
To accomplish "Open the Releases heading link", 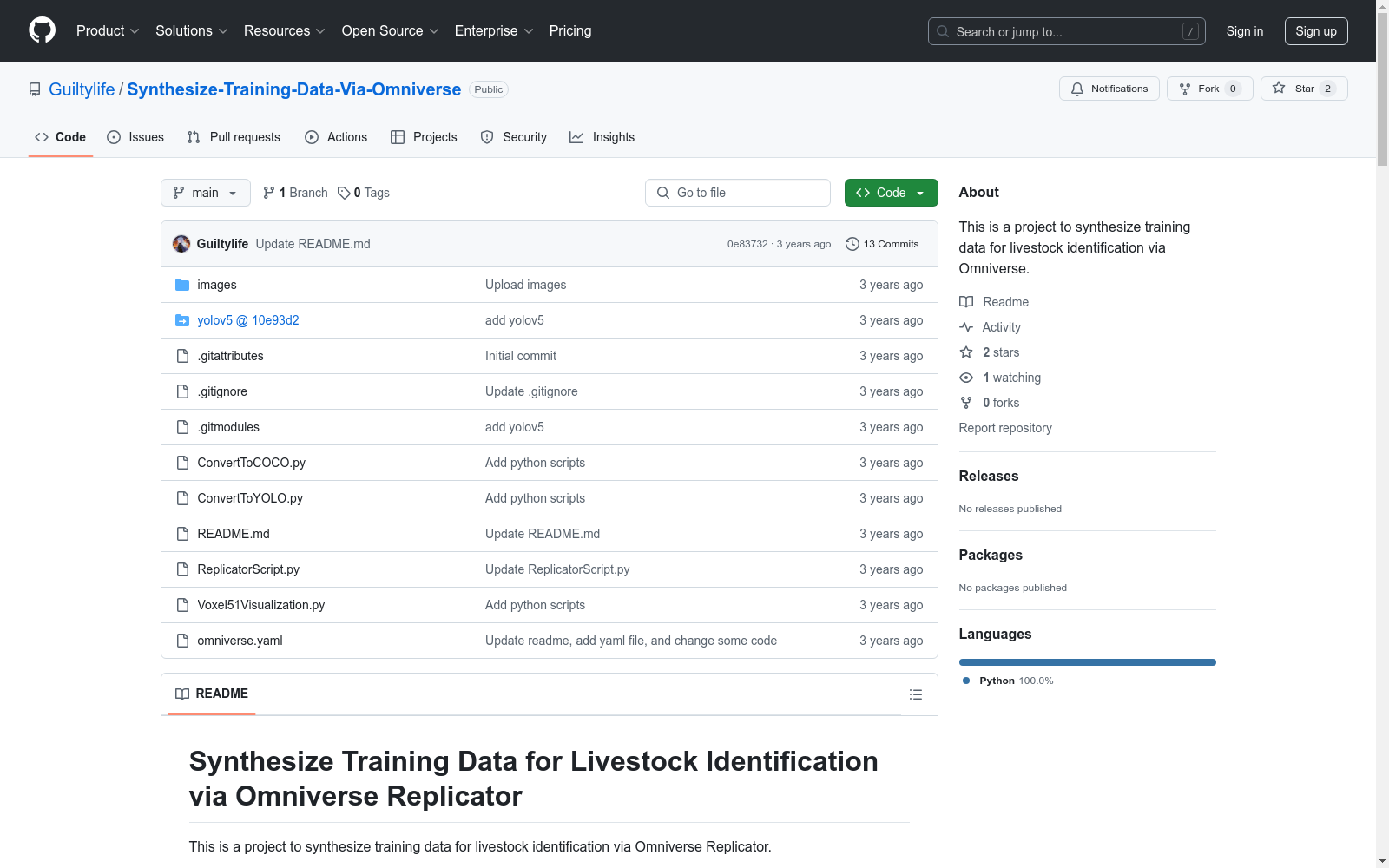I will [989, 476].
